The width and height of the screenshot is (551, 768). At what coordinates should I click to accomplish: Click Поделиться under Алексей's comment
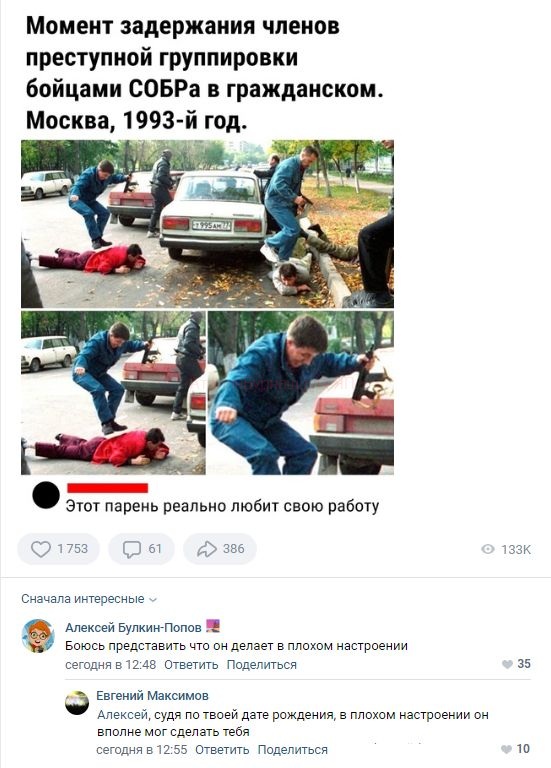click(262, 665)
